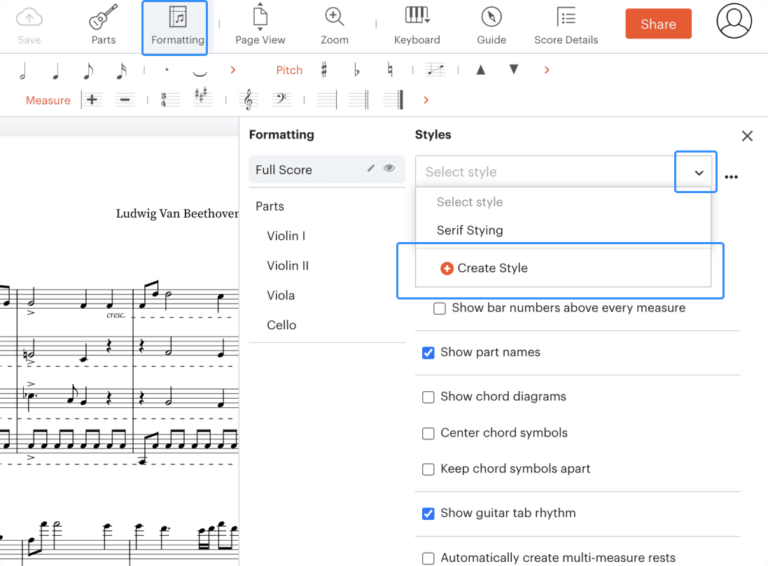Viewport: 768px width, 566px height.
Task: Close the Formatting panel
Action: 747,136
